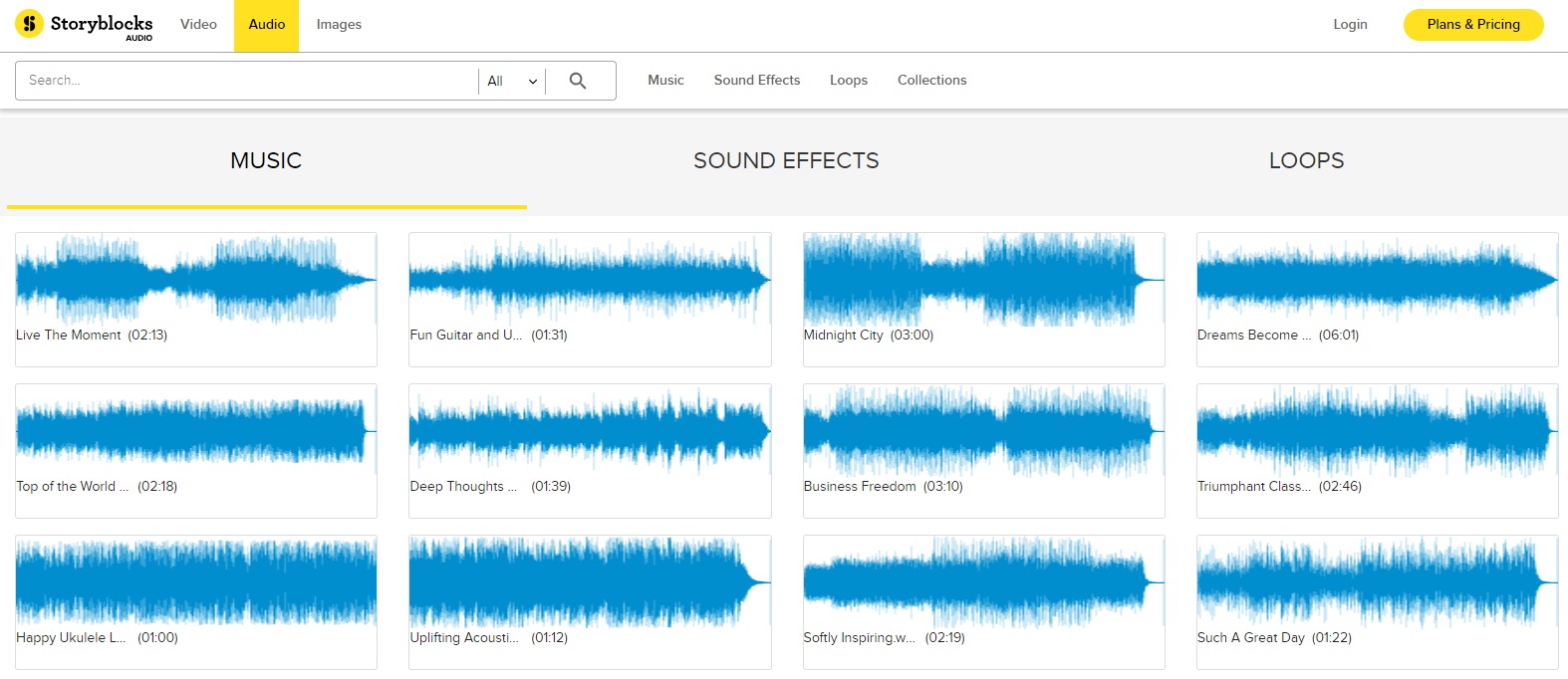1568x679 pixels.
Task: Open the Business Freedom track title
Action: click(860, 487)
